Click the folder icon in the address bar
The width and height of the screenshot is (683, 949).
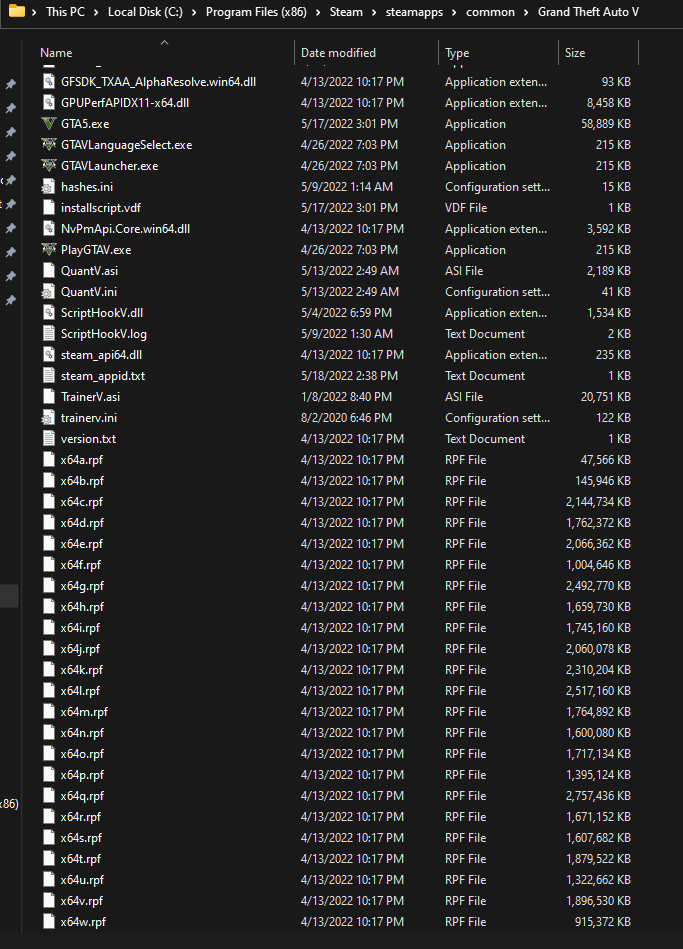[x=17, y=11]
